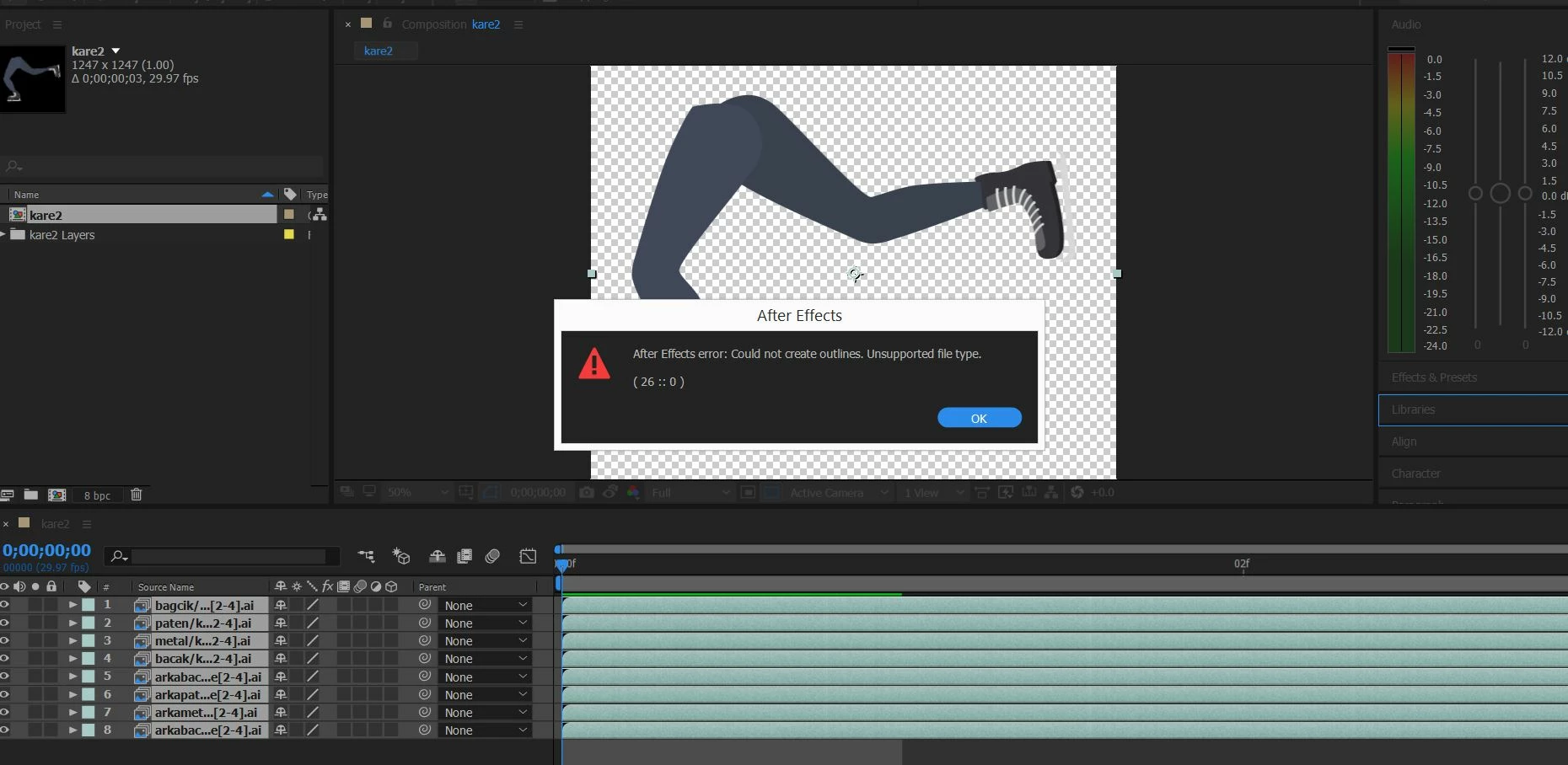Click the yellow label of kare2 Layers

pos(289,234)
